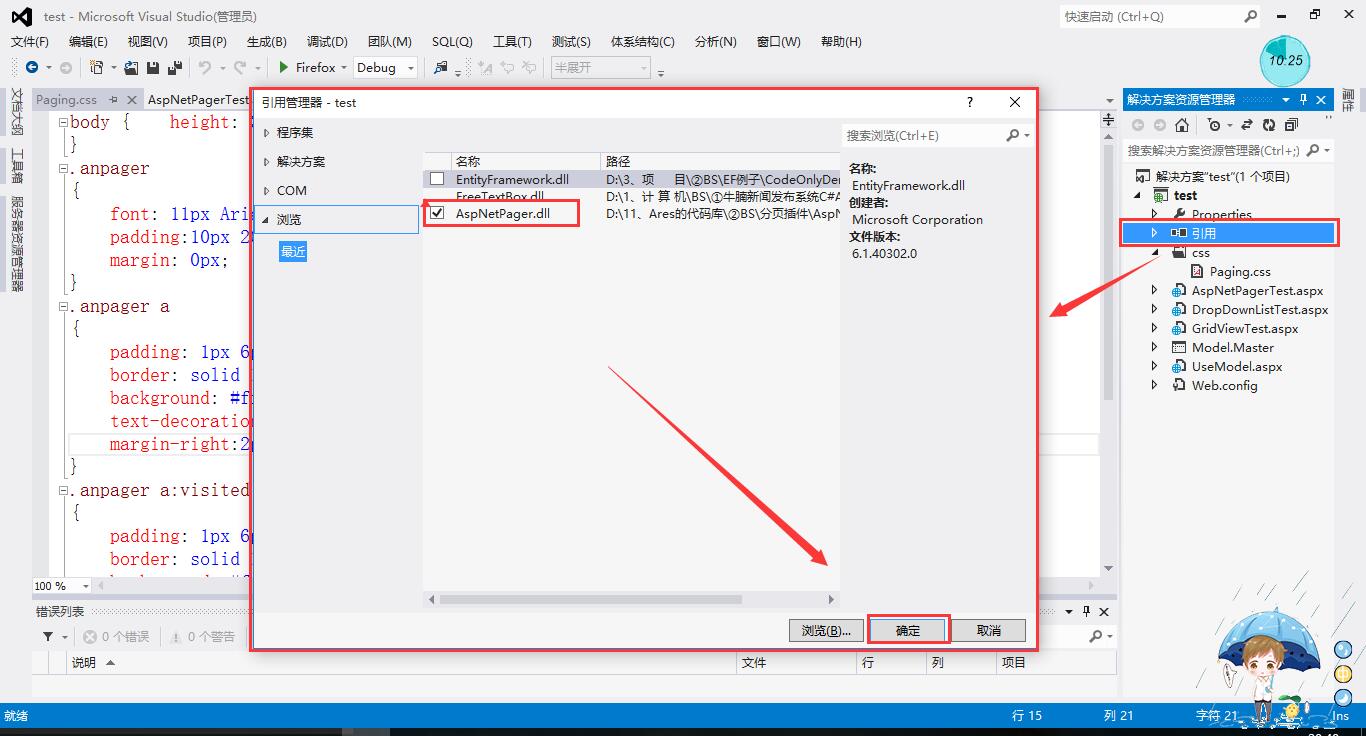
Task: Open the 编辑(E) menu
Action: (88, 41)
